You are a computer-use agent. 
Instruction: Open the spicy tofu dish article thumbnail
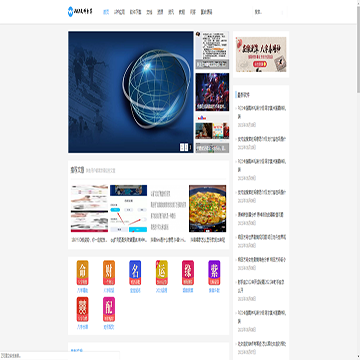coord(207,208)
